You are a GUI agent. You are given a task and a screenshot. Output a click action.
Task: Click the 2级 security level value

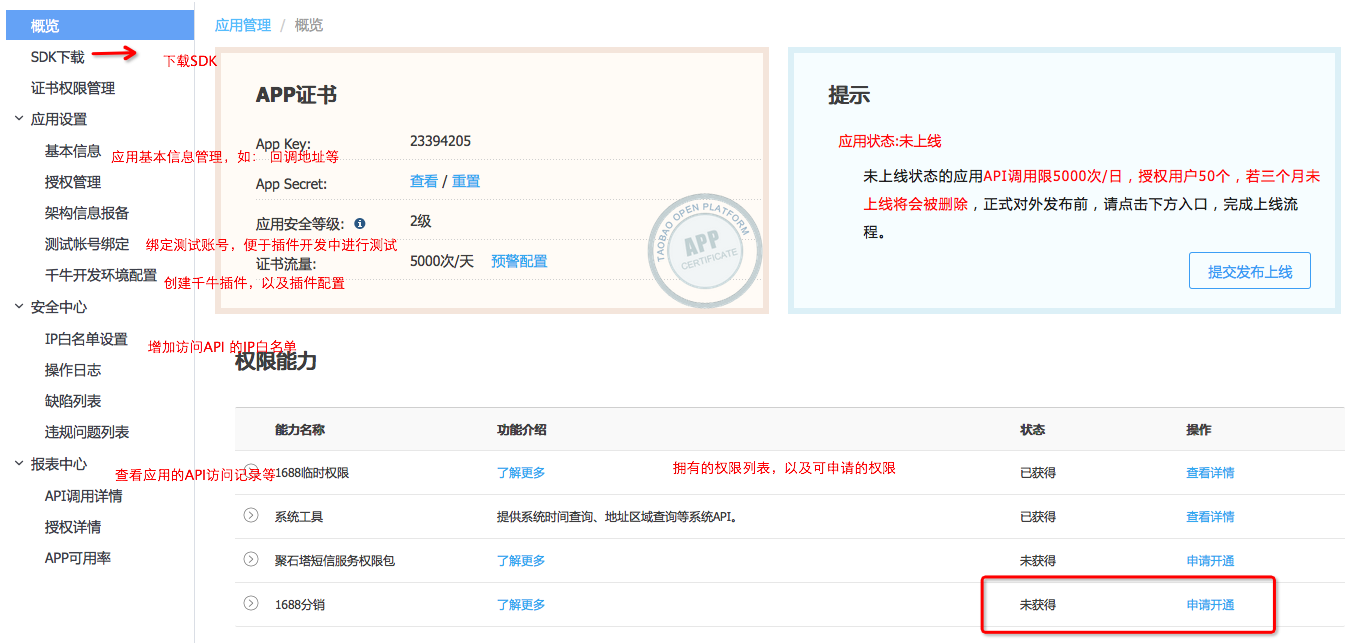click(421, 221)
